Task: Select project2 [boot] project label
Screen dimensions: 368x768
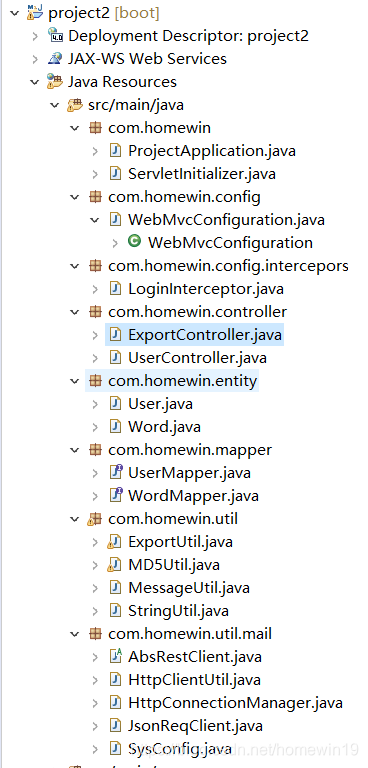Action: [x=104, y=13]
